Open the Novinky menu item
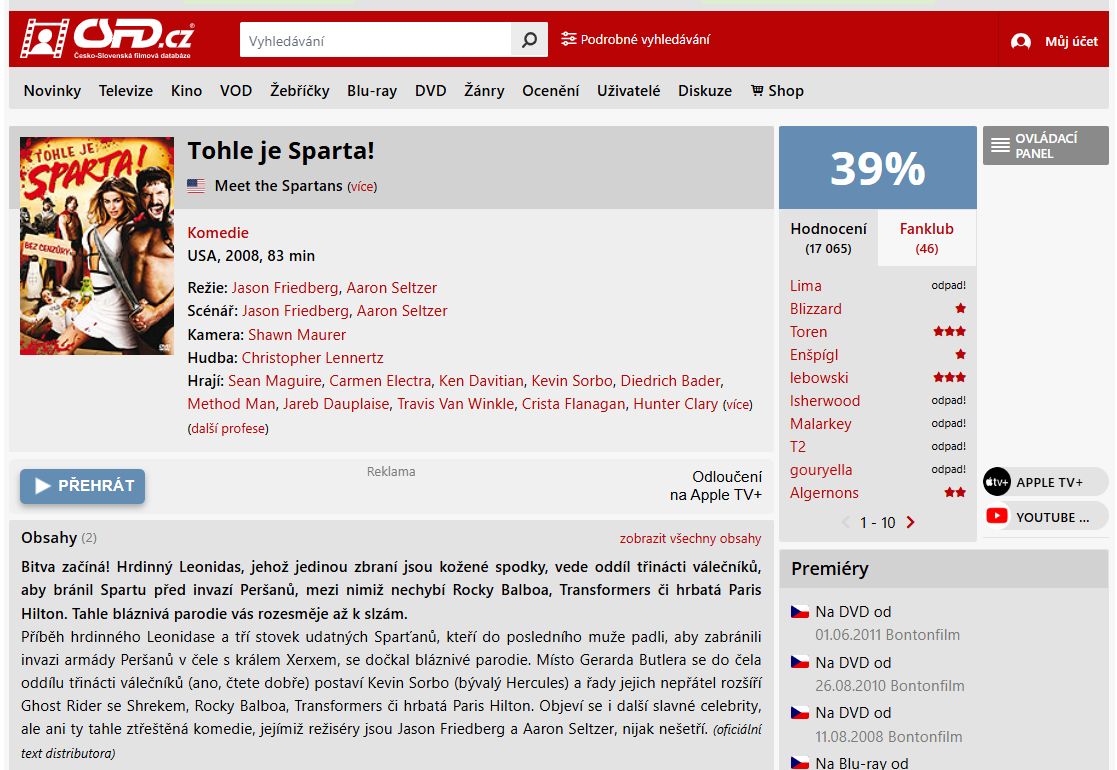This screenshot has width=1117, height=770. [52, 90]
